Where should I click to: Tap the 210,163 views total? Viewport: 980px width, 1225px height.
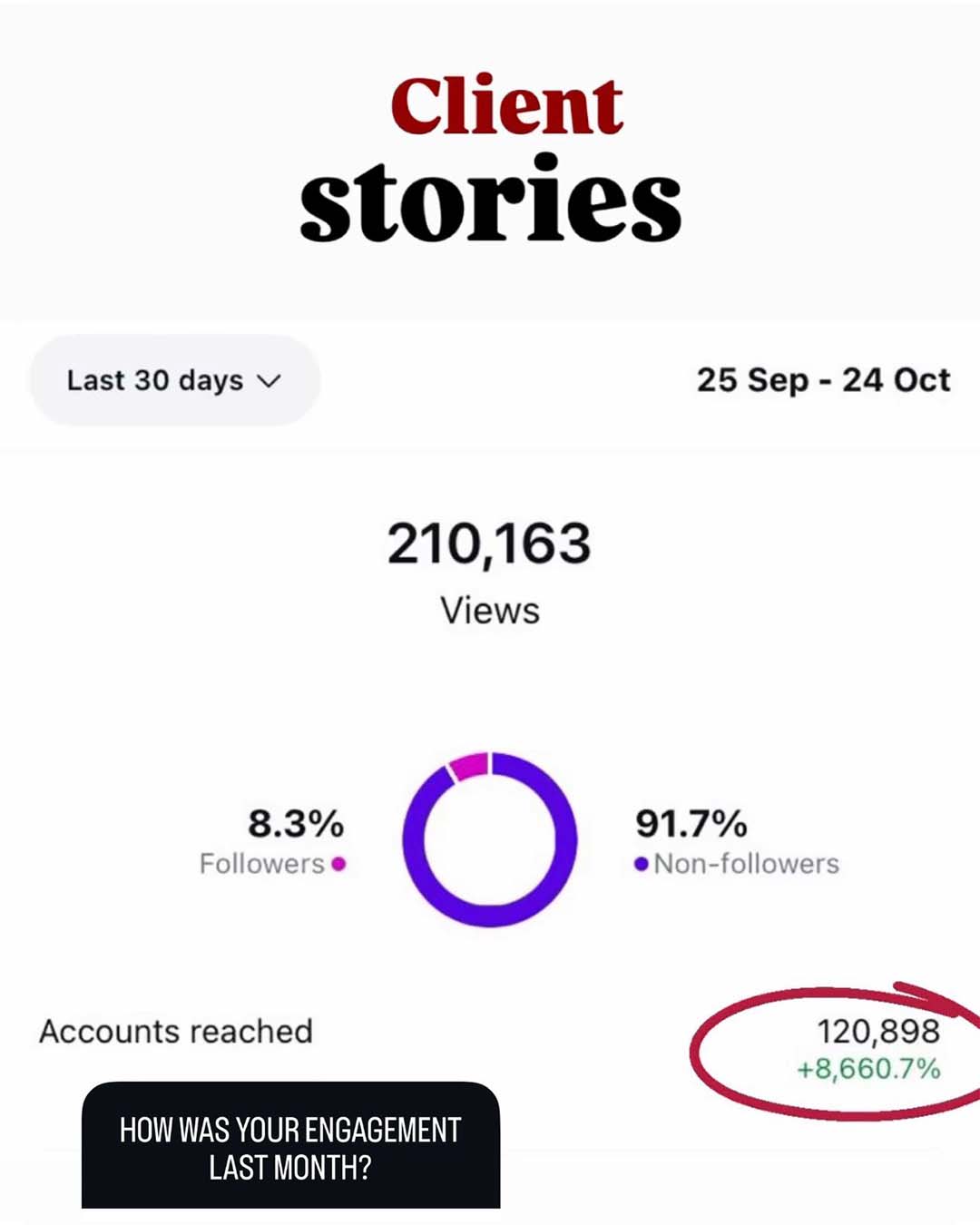pos(489,544)
